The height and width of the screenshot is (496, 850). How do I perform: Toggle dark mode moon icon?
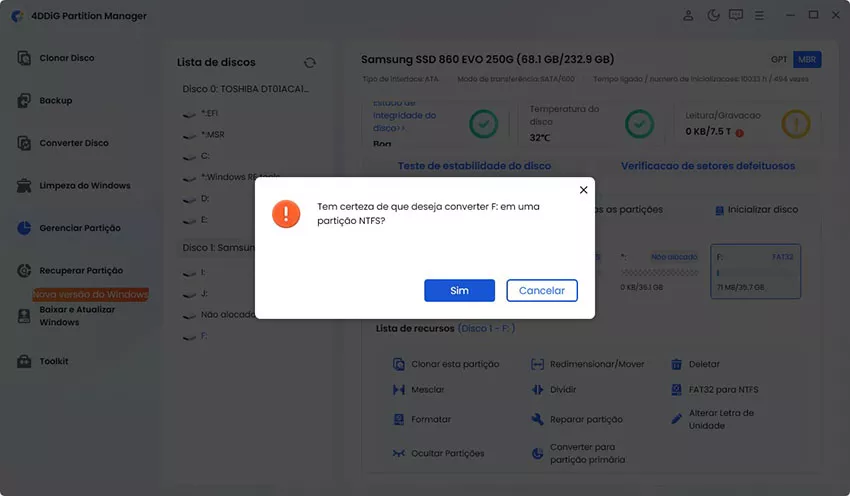[713, 15]
